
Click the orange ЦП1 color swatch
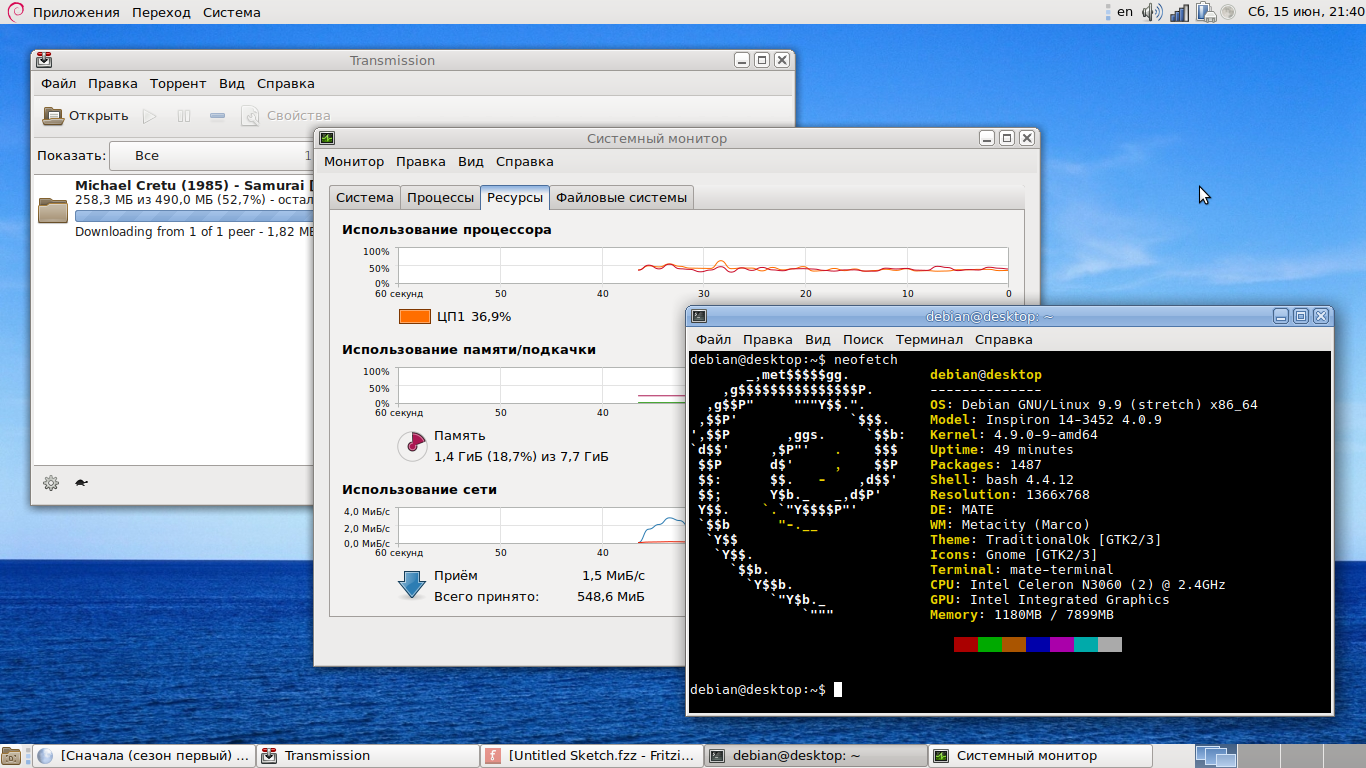[x=414, y=317]
